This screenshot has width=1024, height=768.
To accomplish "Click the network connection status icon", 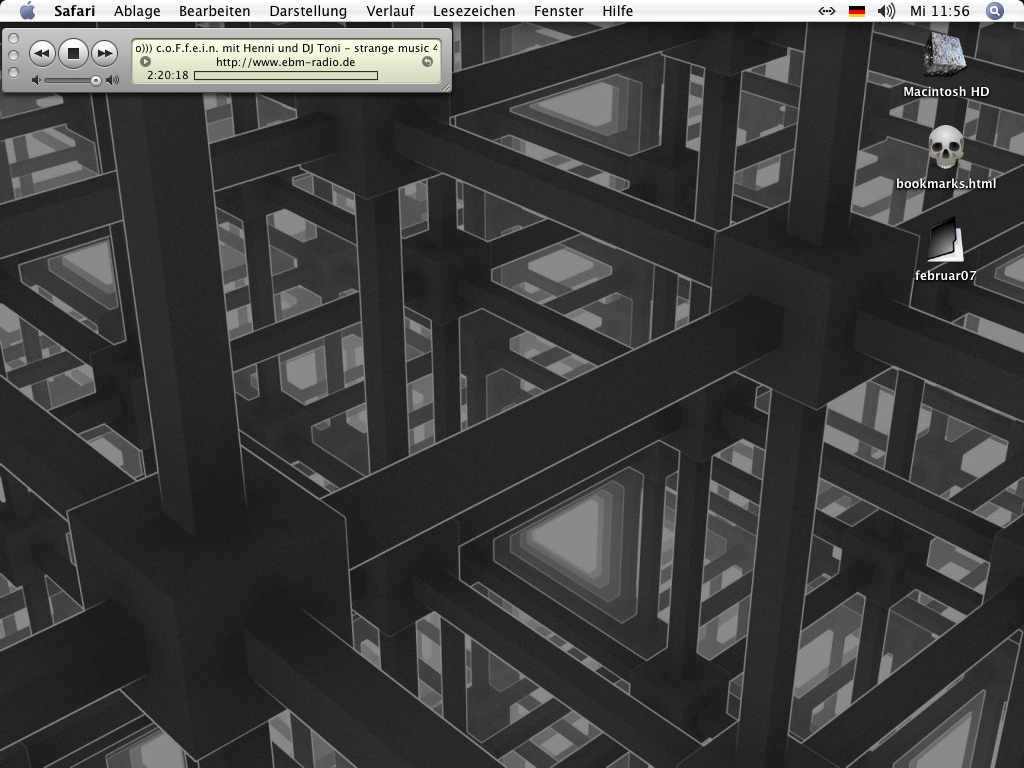I will point(827,11).
